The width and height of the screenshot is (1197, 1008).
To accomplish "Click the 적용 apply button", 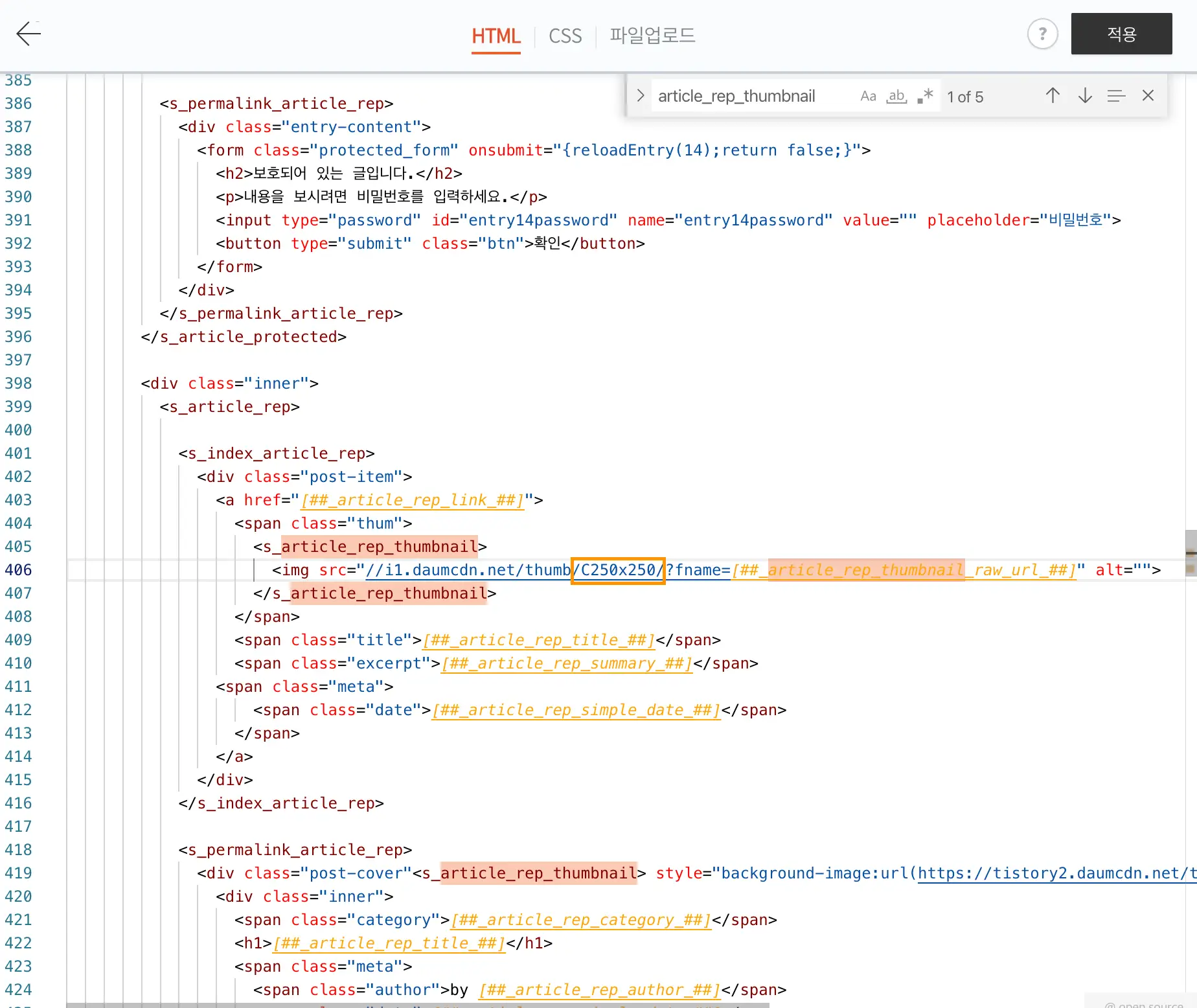I will [1121, 34].
